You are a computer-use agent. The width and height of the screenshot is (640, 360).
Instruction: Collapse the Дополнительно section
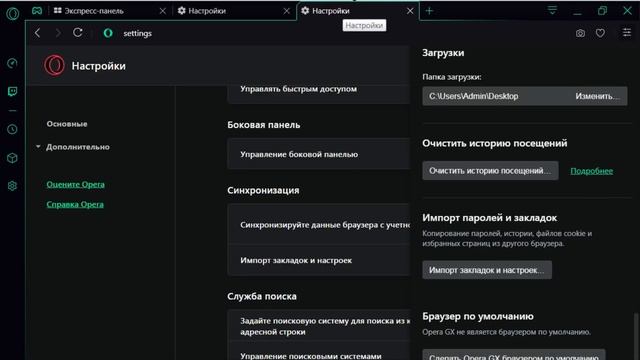tap(73, 147)
